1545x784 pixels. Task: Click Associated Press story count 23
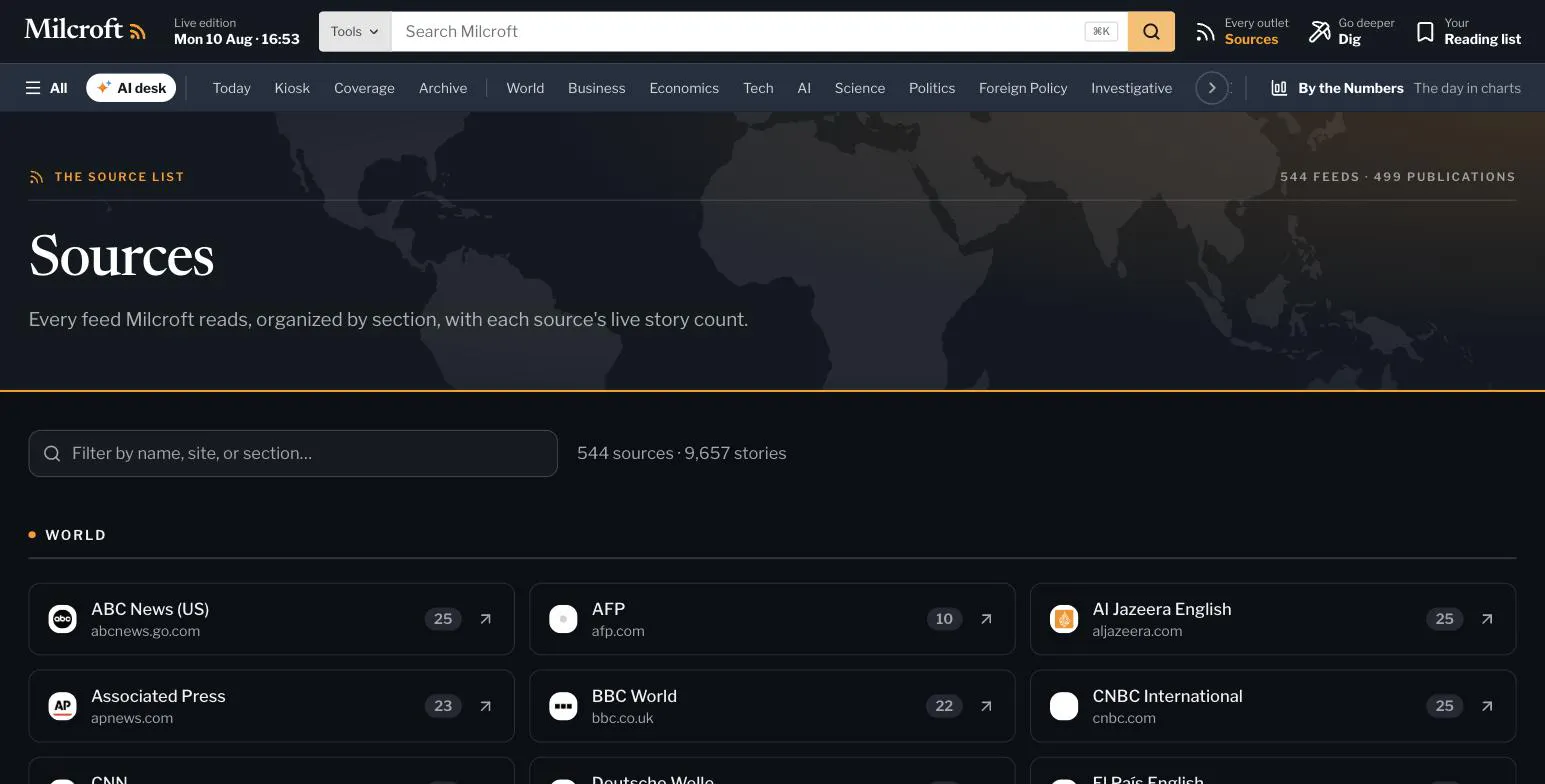(x=443, y=706)
